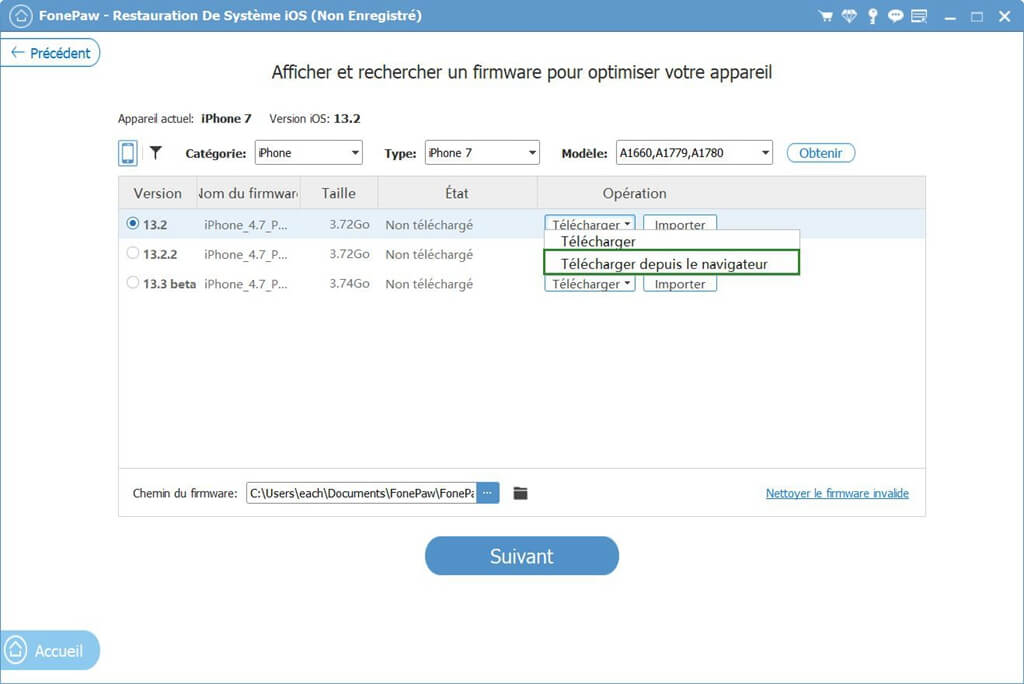1024x684 pixels.
Task: Click the 3.74Go size cell
Action: [349, 284]
